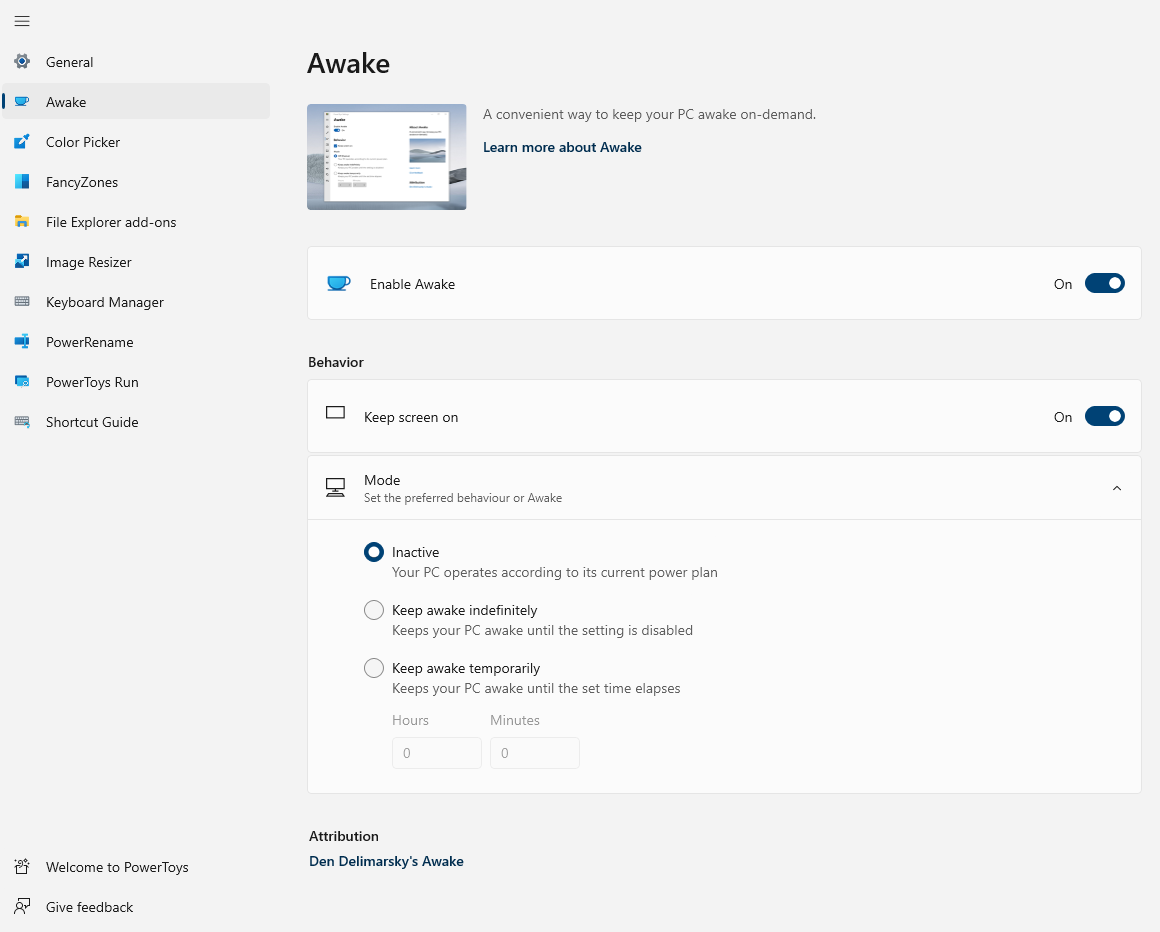
Task: Click the Image Resizer sidebar icon
Action: [x=22, y=261]
